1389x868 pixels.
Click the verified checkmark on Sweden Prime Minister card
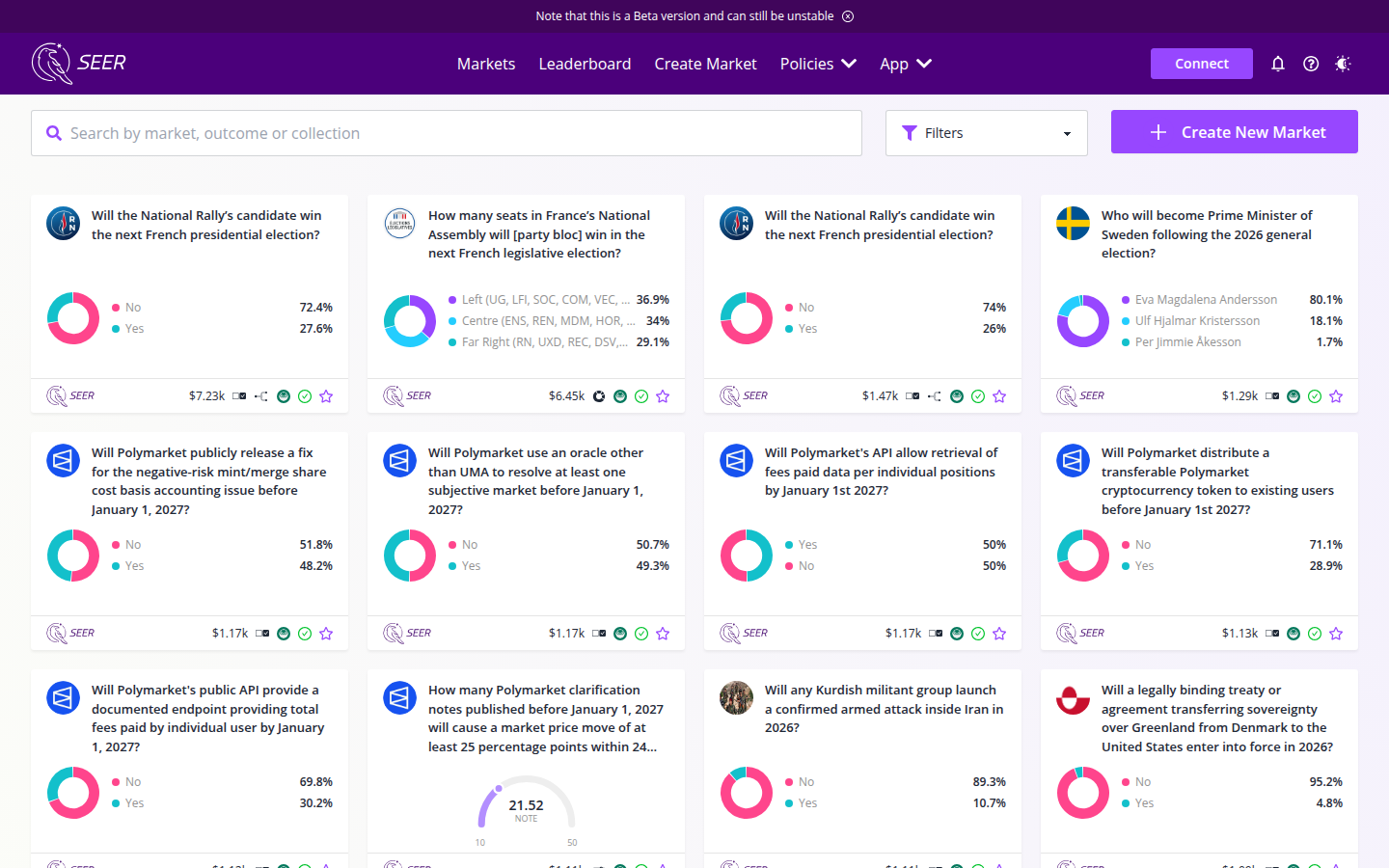point(1315,396)
